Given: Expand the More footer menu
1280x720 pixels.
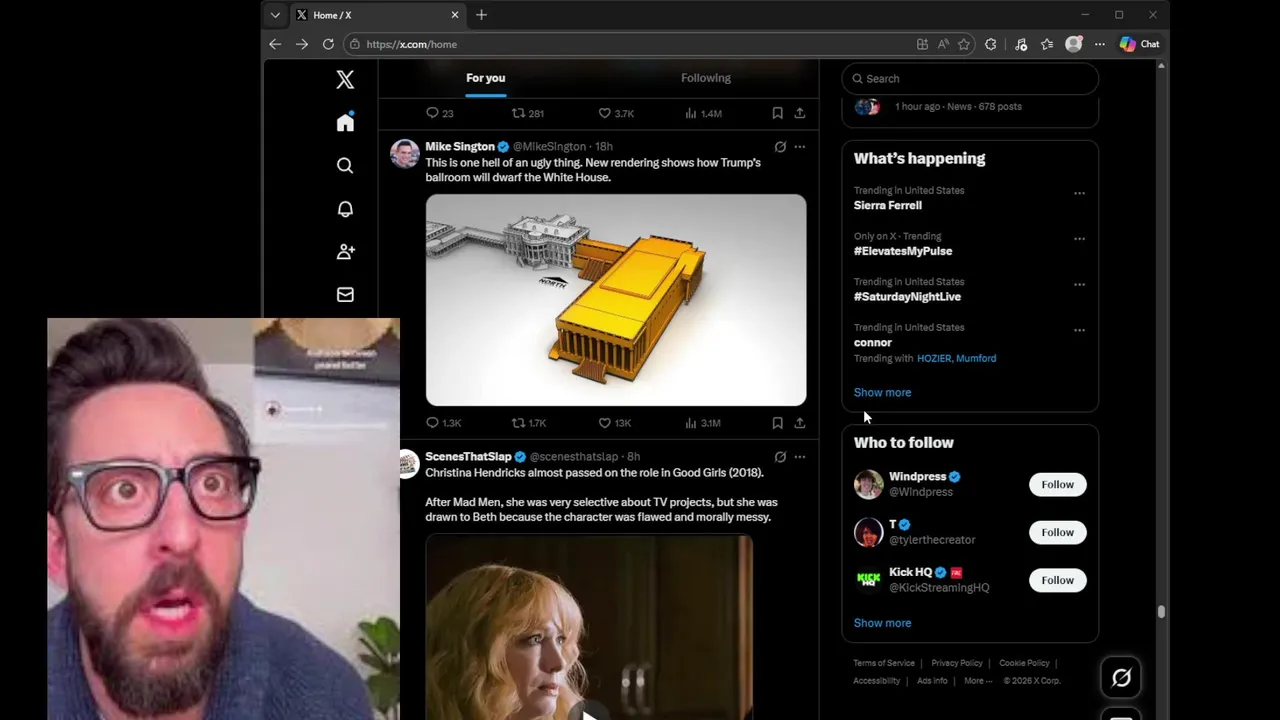Looking at the screenshot, I should click(x=978, y=681).
